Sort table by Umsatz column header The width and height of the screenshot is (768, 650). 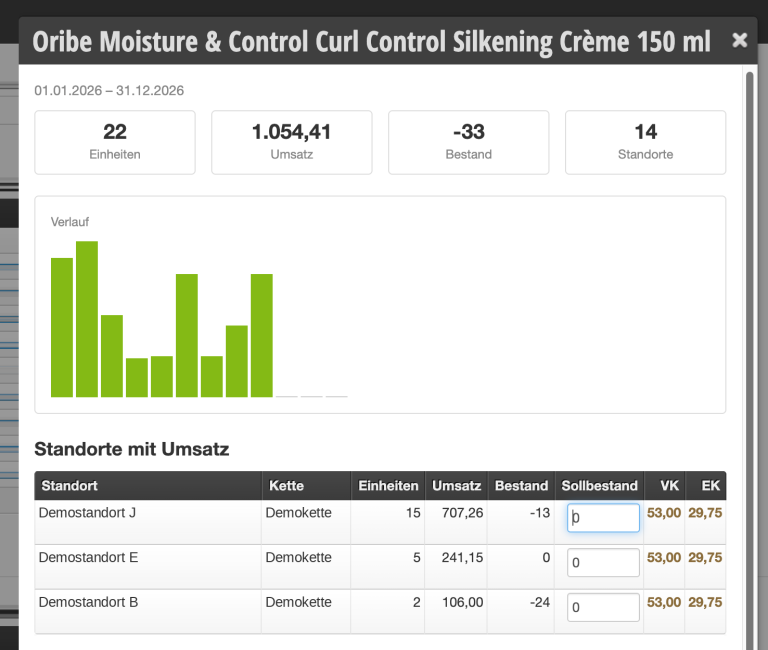456,485
